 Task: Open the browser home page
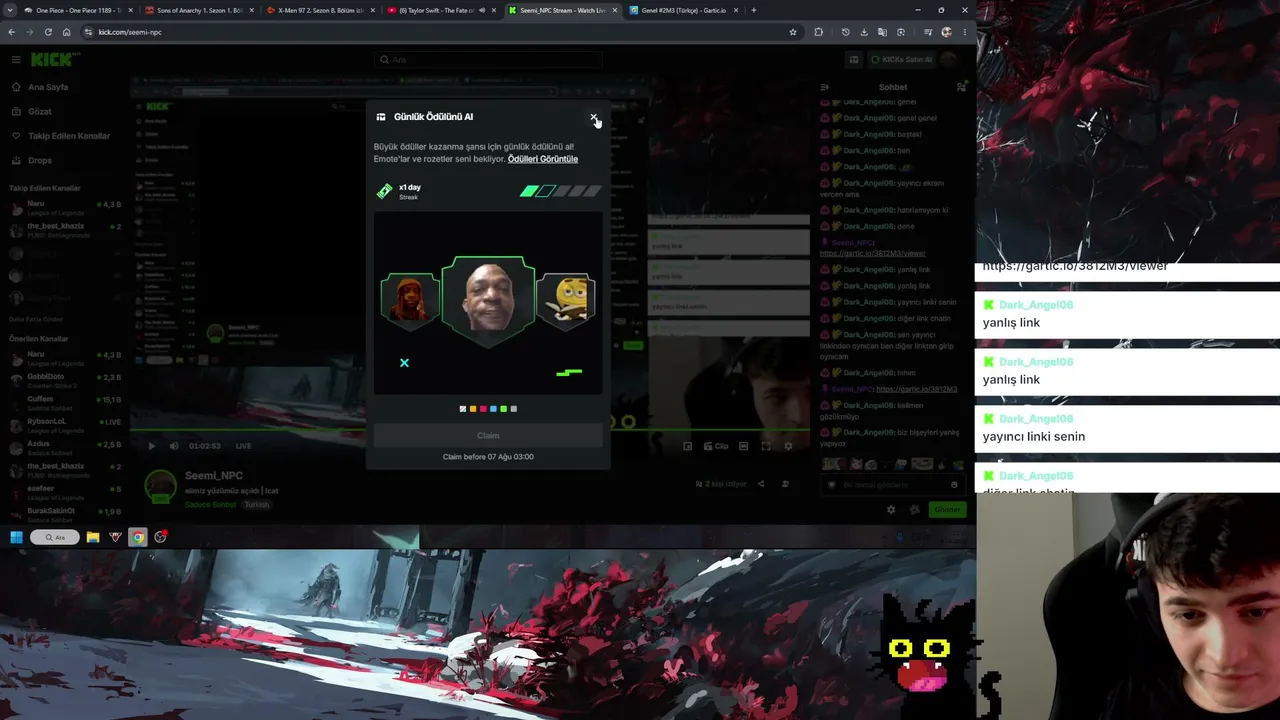click(x=66, y=32)
